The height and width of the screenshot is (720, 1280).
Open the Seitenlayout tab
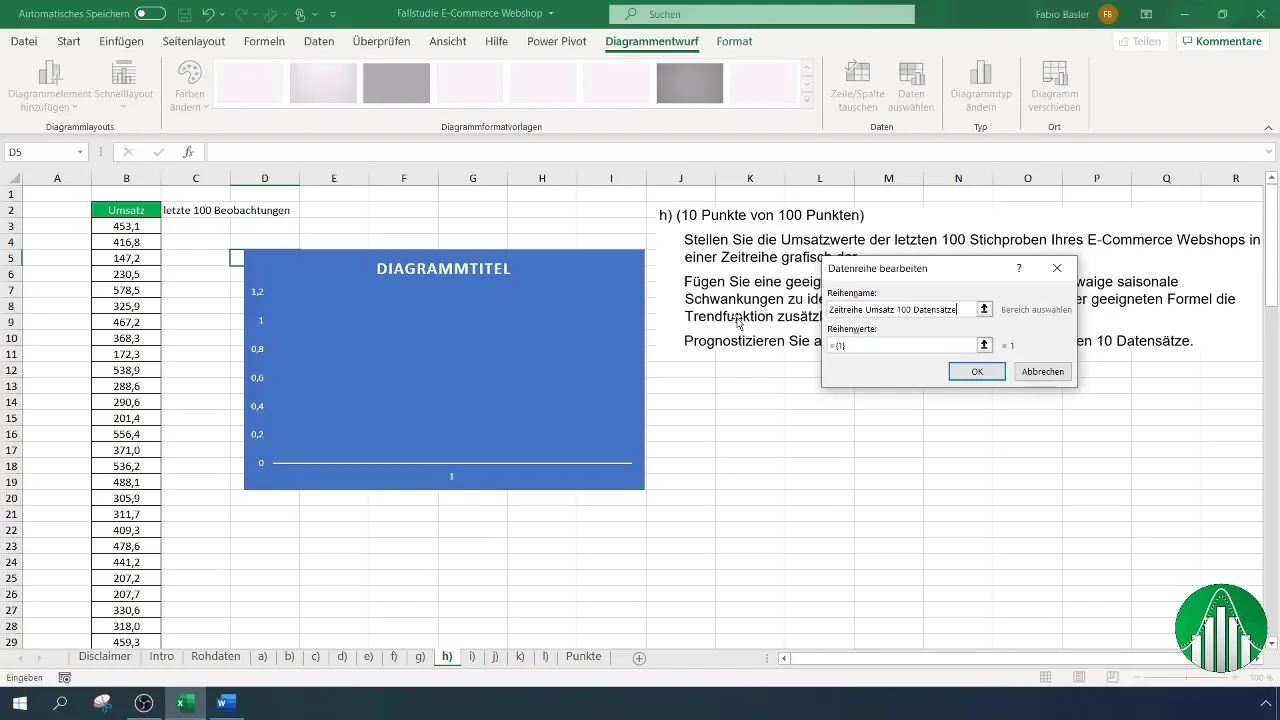pos(193,41)
